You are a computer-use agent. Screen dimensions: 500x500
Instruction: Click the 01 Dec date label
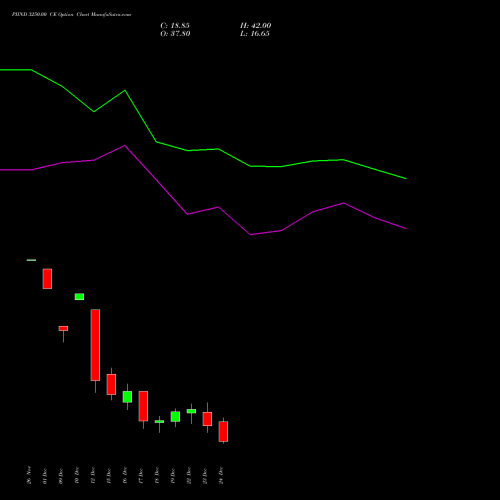pos(45,476)
